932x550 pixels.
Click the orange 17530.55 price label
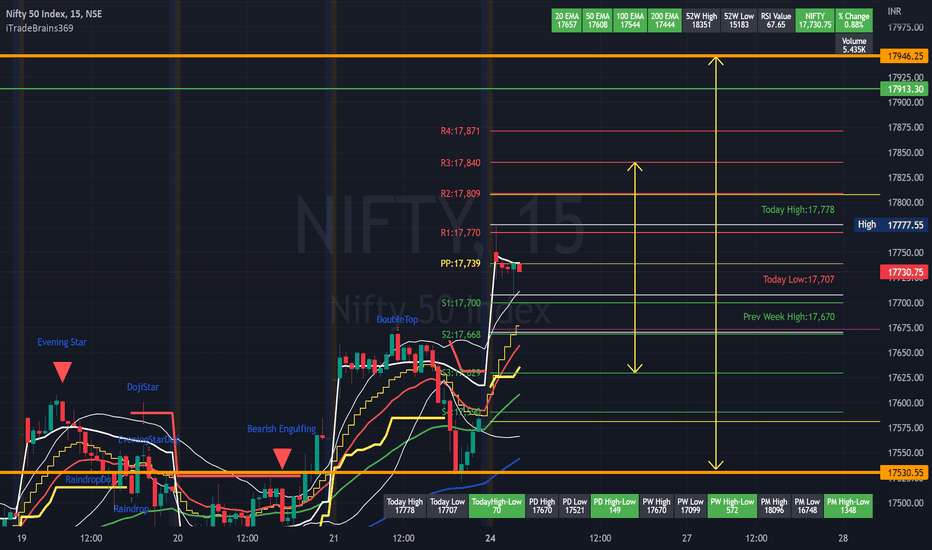click(905, 473)
